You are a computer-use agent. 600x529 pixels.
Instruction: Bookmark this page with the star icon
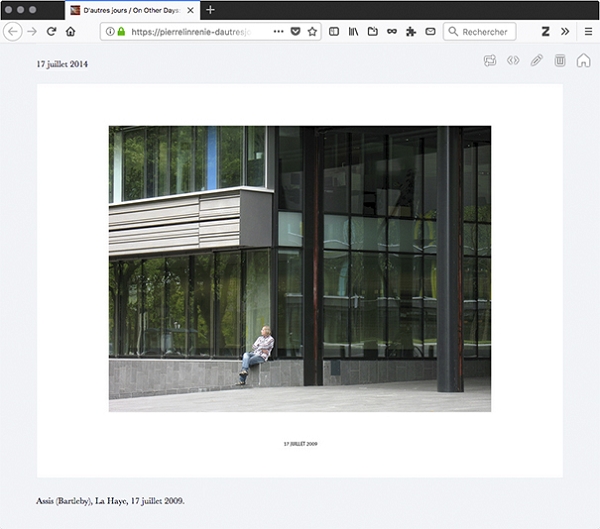point(312,32)
